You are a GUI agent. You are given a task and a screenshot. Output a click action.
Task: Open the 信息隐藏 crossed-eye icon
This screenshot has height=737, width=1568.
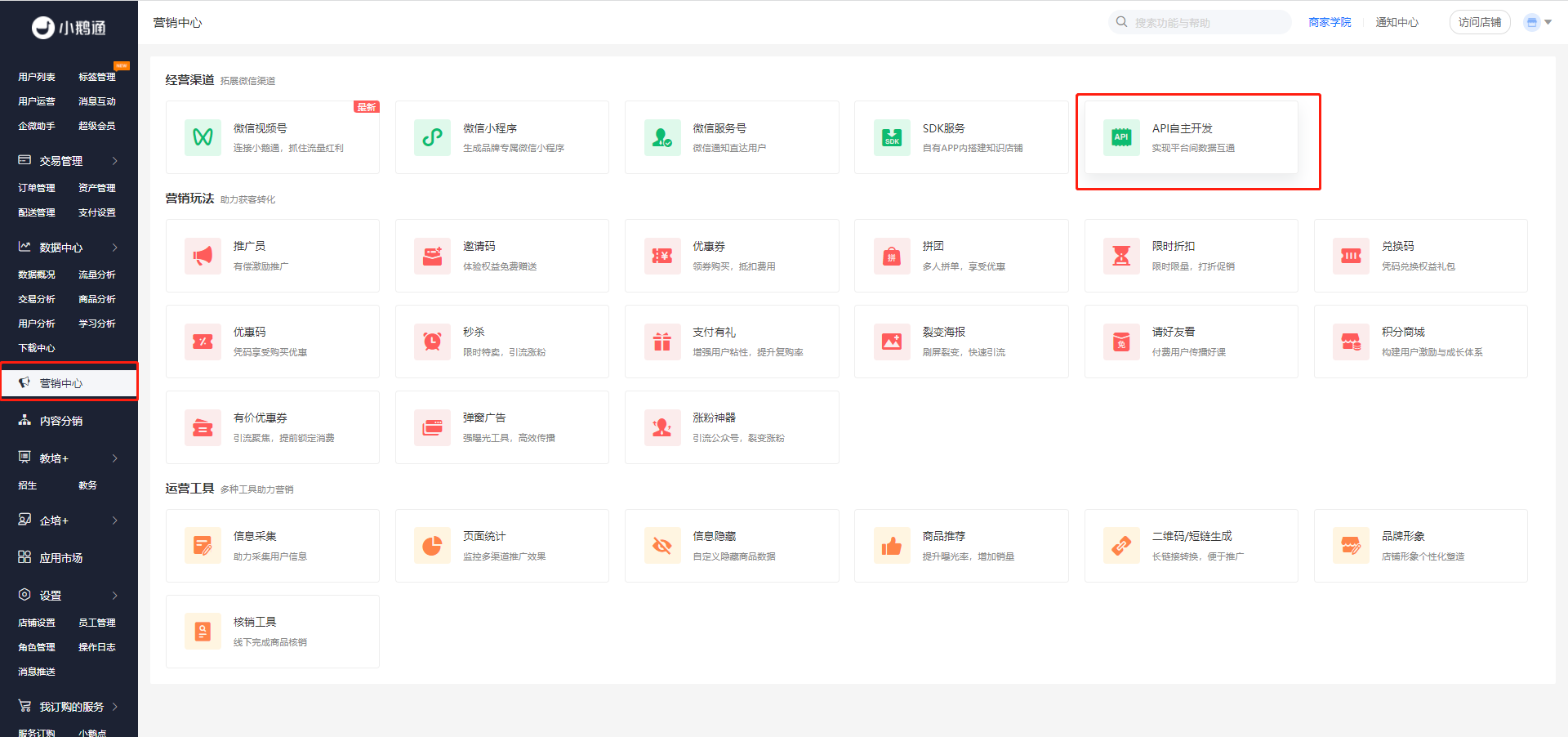(662, 546)
